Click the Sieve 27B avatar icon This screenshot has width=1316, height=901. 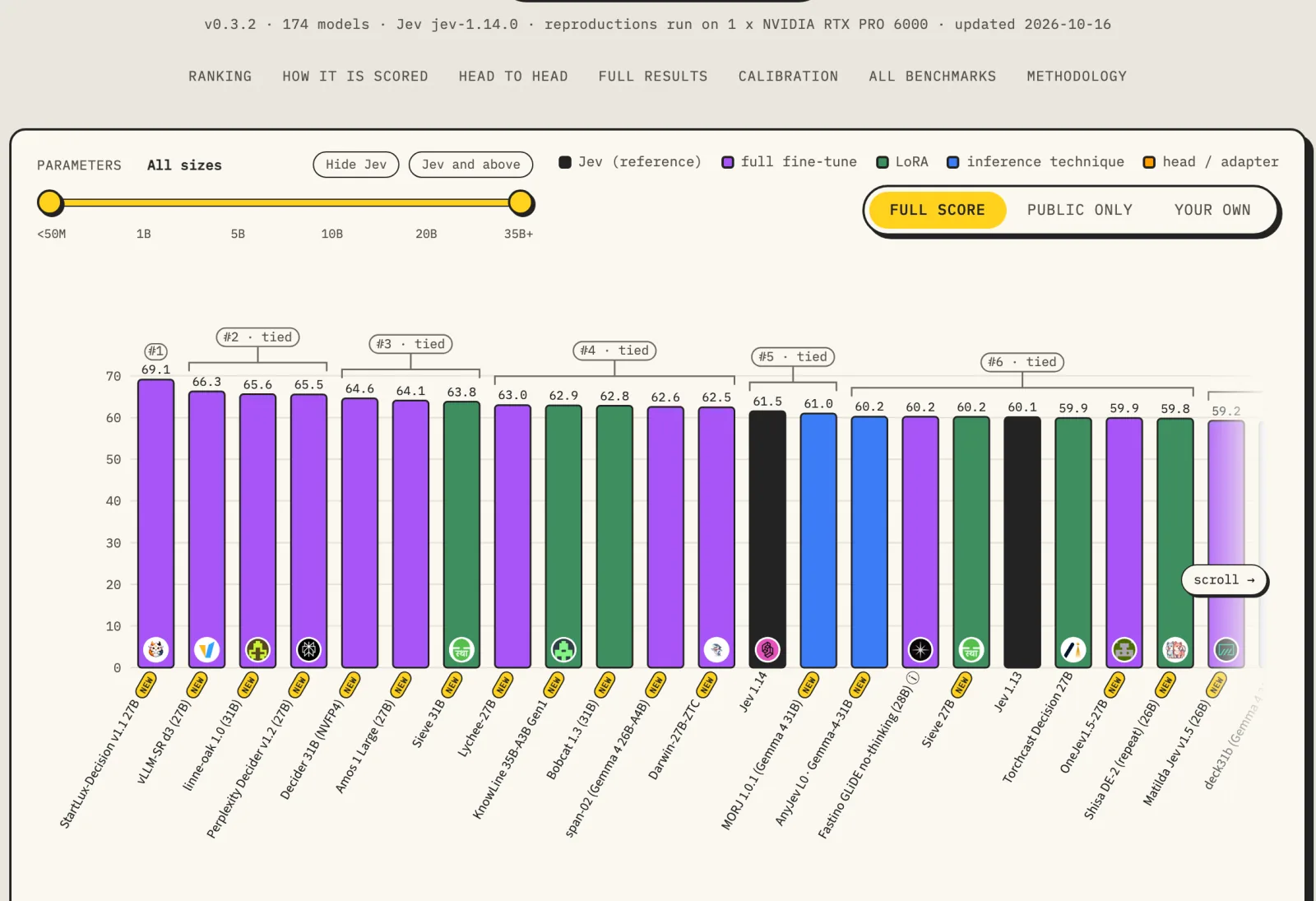pyautogui.click(x=971, y=650)
